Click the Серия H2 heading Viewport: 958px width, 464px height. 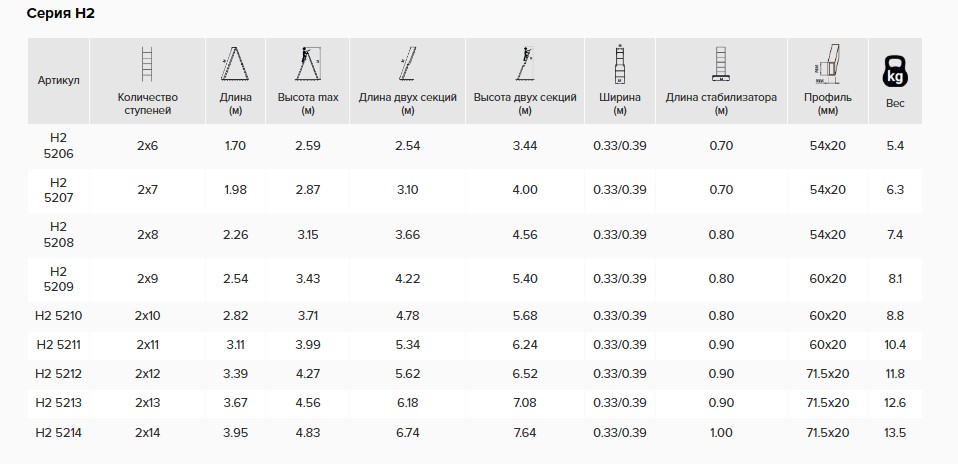(60, 14)
